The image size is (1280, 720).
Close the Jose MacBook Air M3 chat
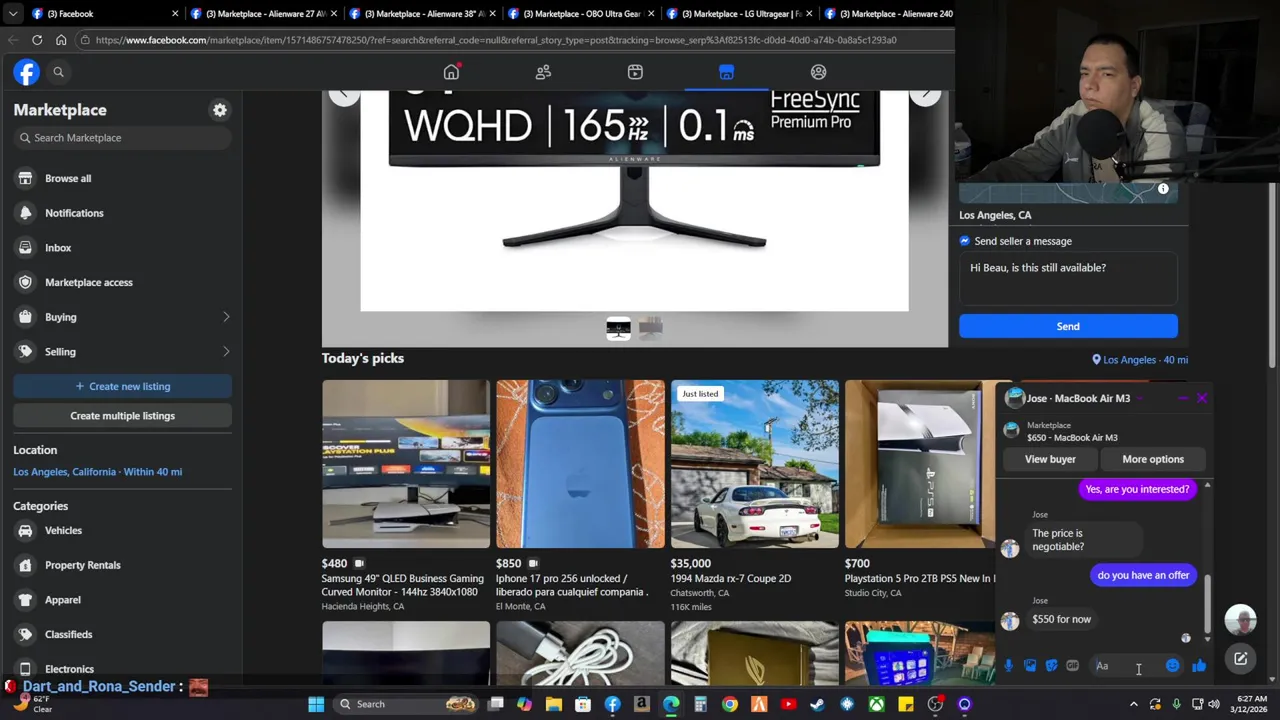[x=1201, y=398]
